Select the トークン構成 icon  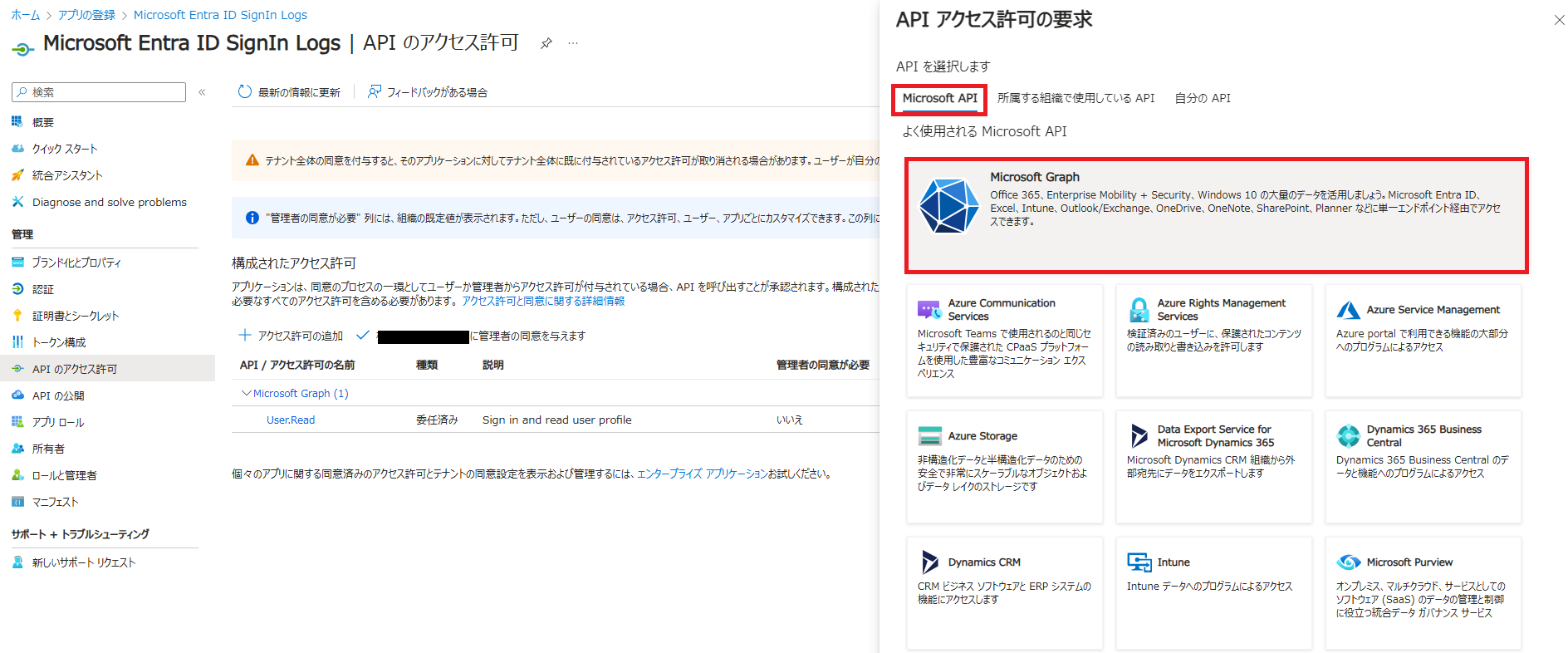(x=17, y=342)
